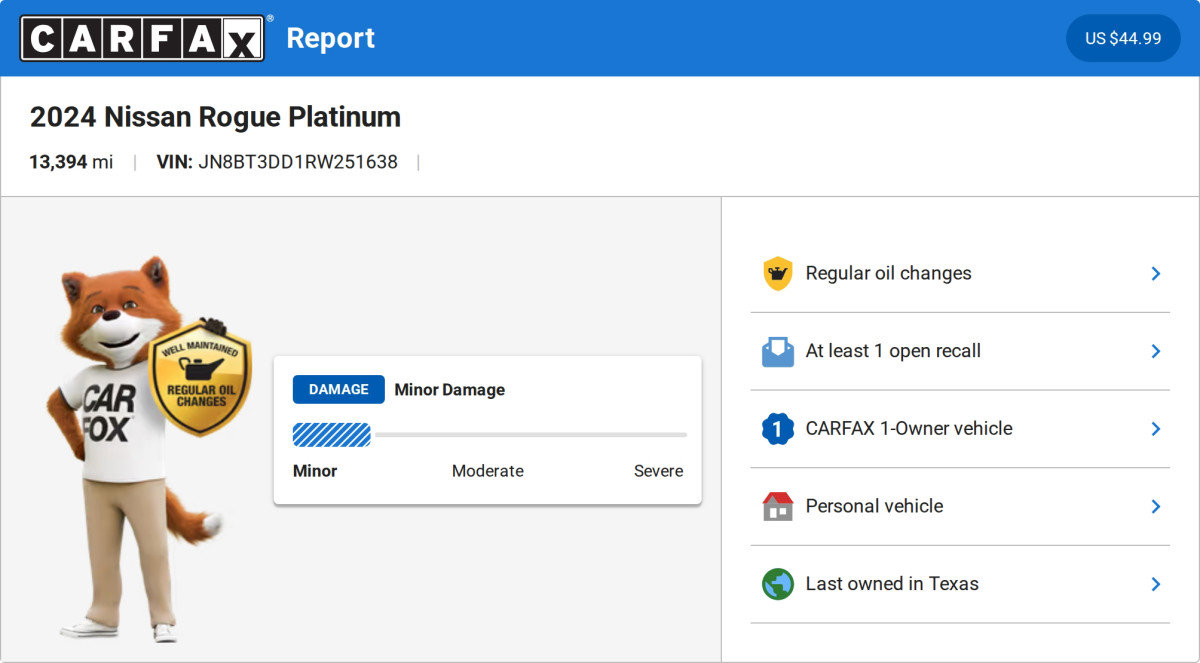Expand the open recall chevron arrow
Image resolution: width=1200 pixels, height=663 pixels.
(x=1155, y=351)
